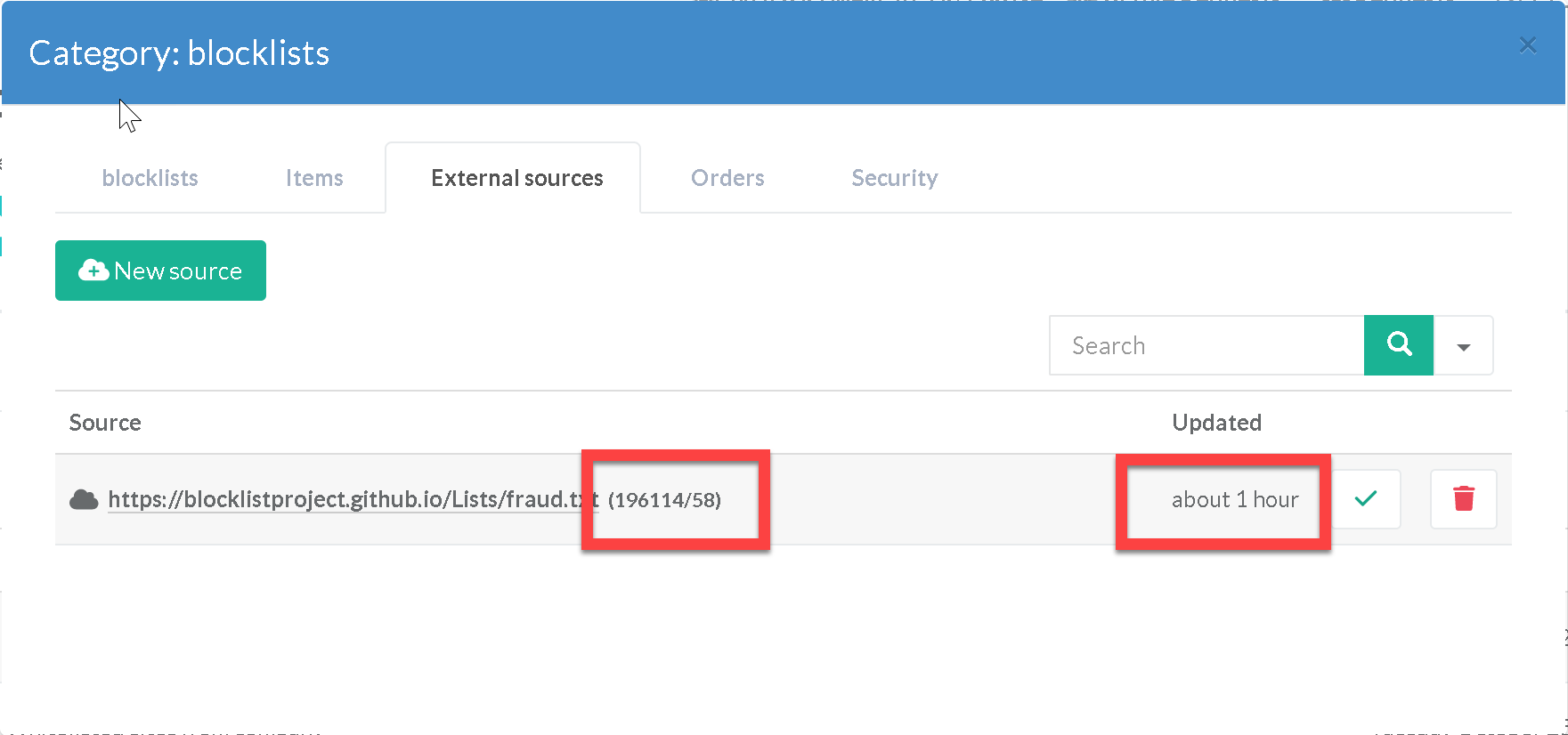Delete the fraud.txt source with trash icon
Screen dimensions: 1568x735
[x=1463, y=499]
